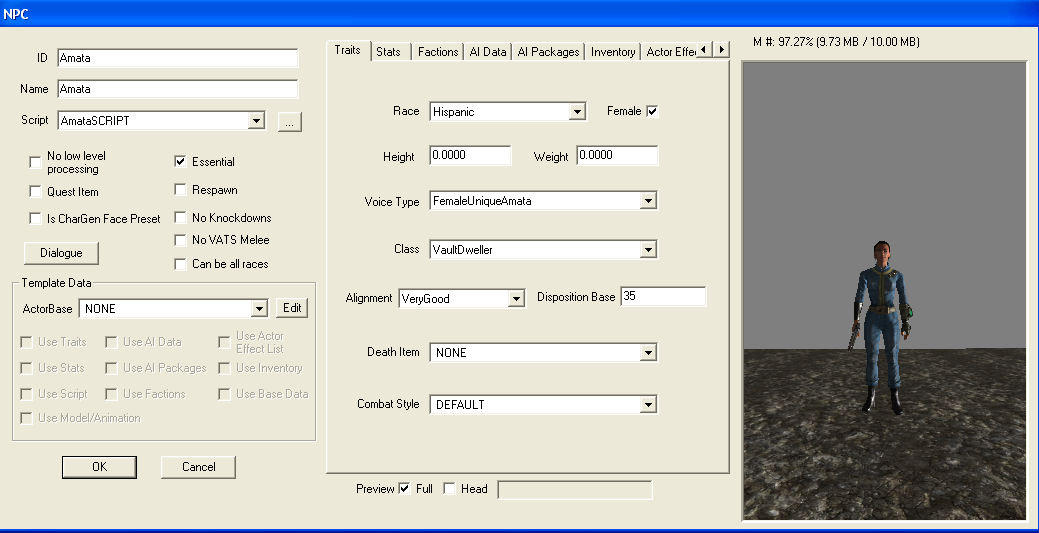The image size is (1039, 533).
Task: Open the Script dropdown
Action: tap(256, 121)
